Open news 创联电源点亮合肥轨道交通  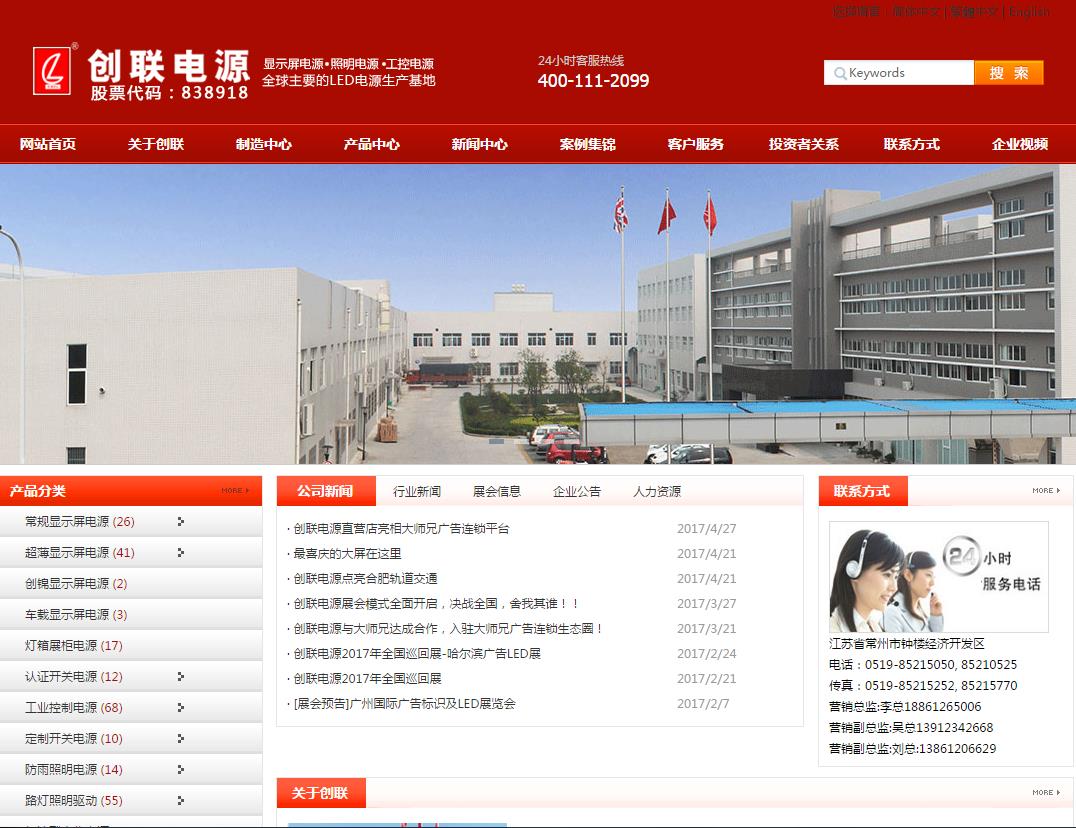[365, 578]
